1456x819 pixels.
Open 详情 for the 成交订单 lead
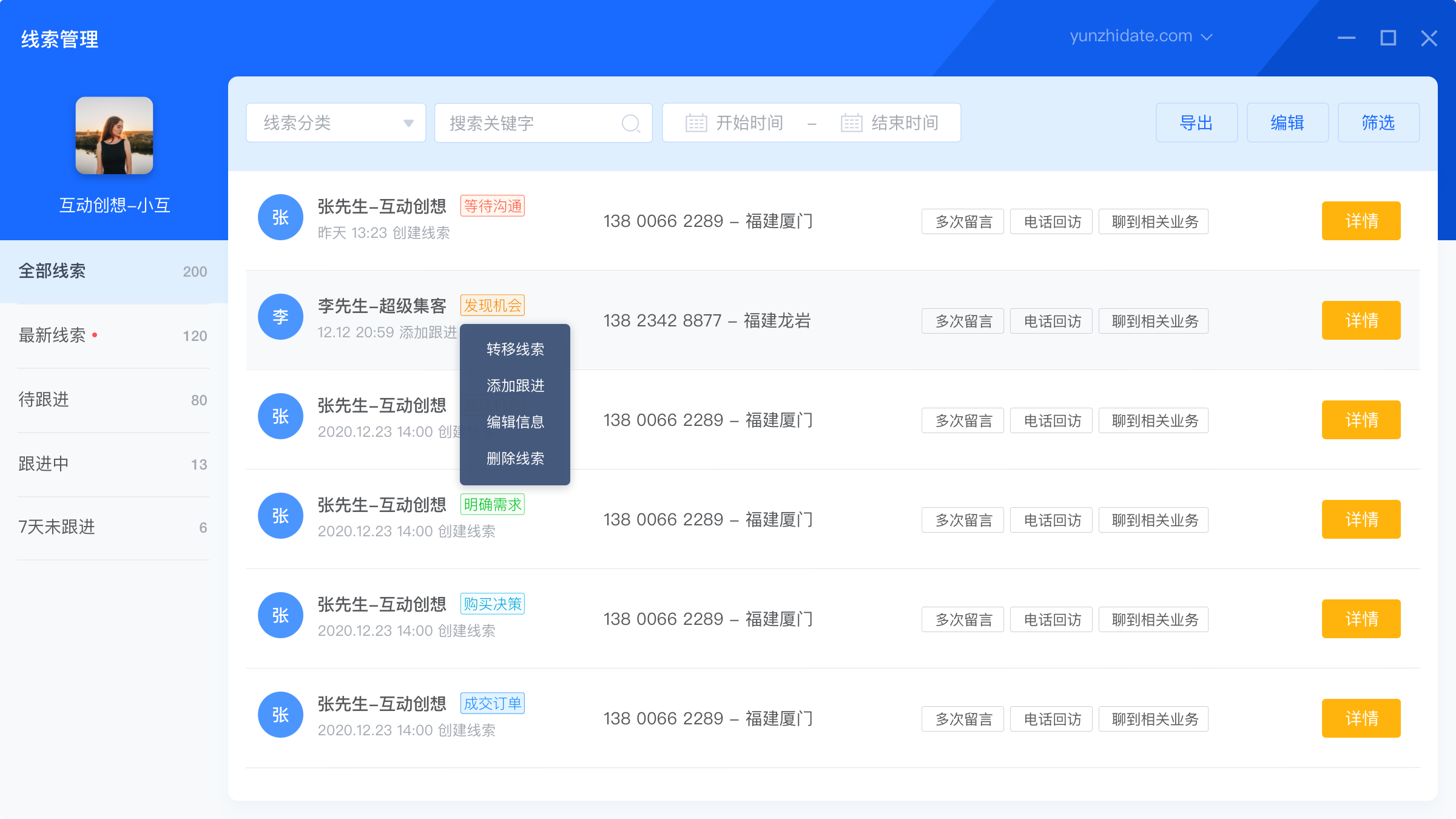pyautogui.click(x=1361, y=718)
